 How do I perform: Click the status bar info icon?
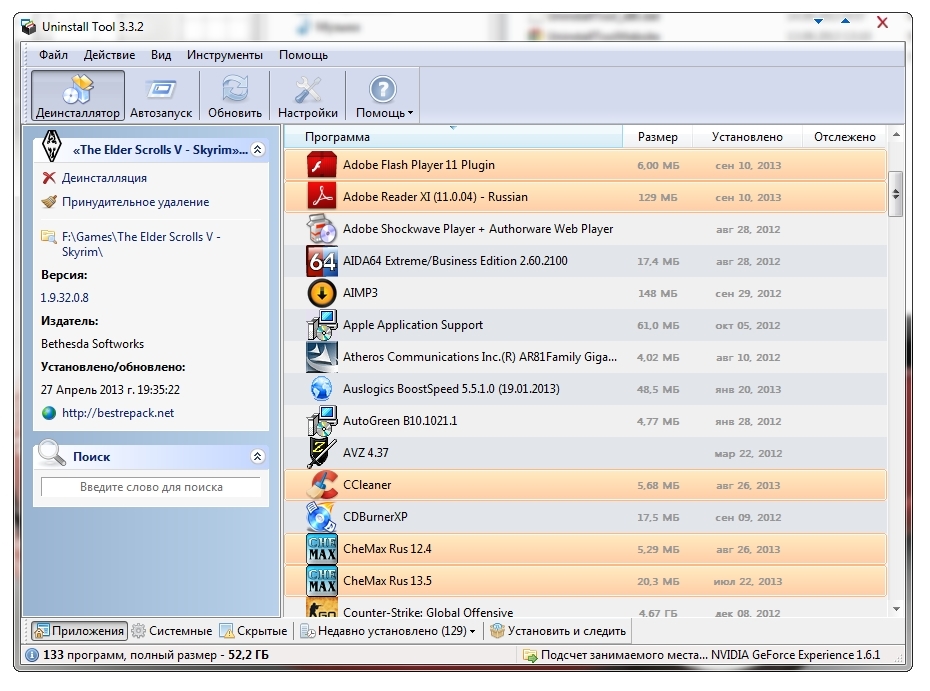click(32, 655)
